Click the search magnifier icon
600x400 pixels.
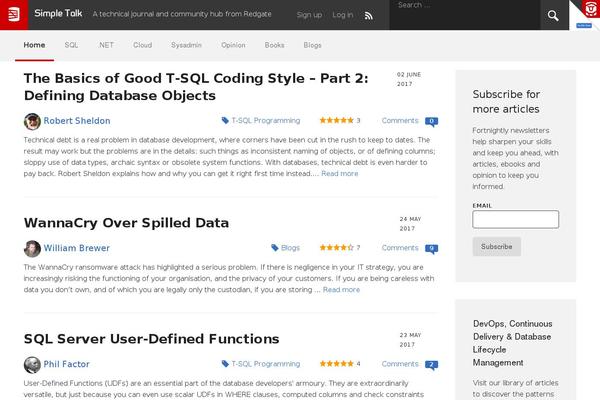(x=553, y=15)
